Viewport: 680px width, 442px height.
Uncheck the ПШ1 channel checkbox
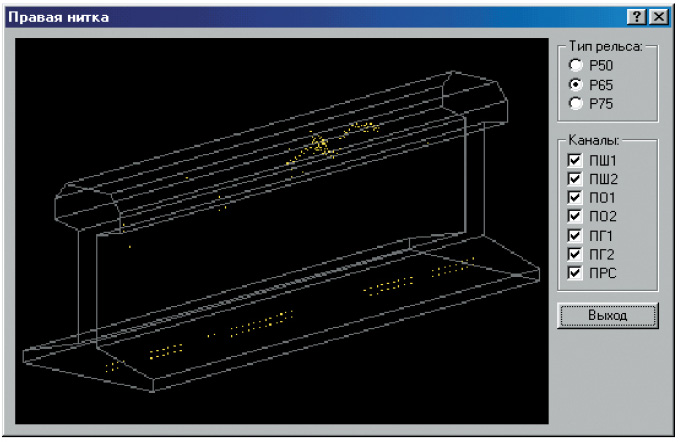point(575,160)
